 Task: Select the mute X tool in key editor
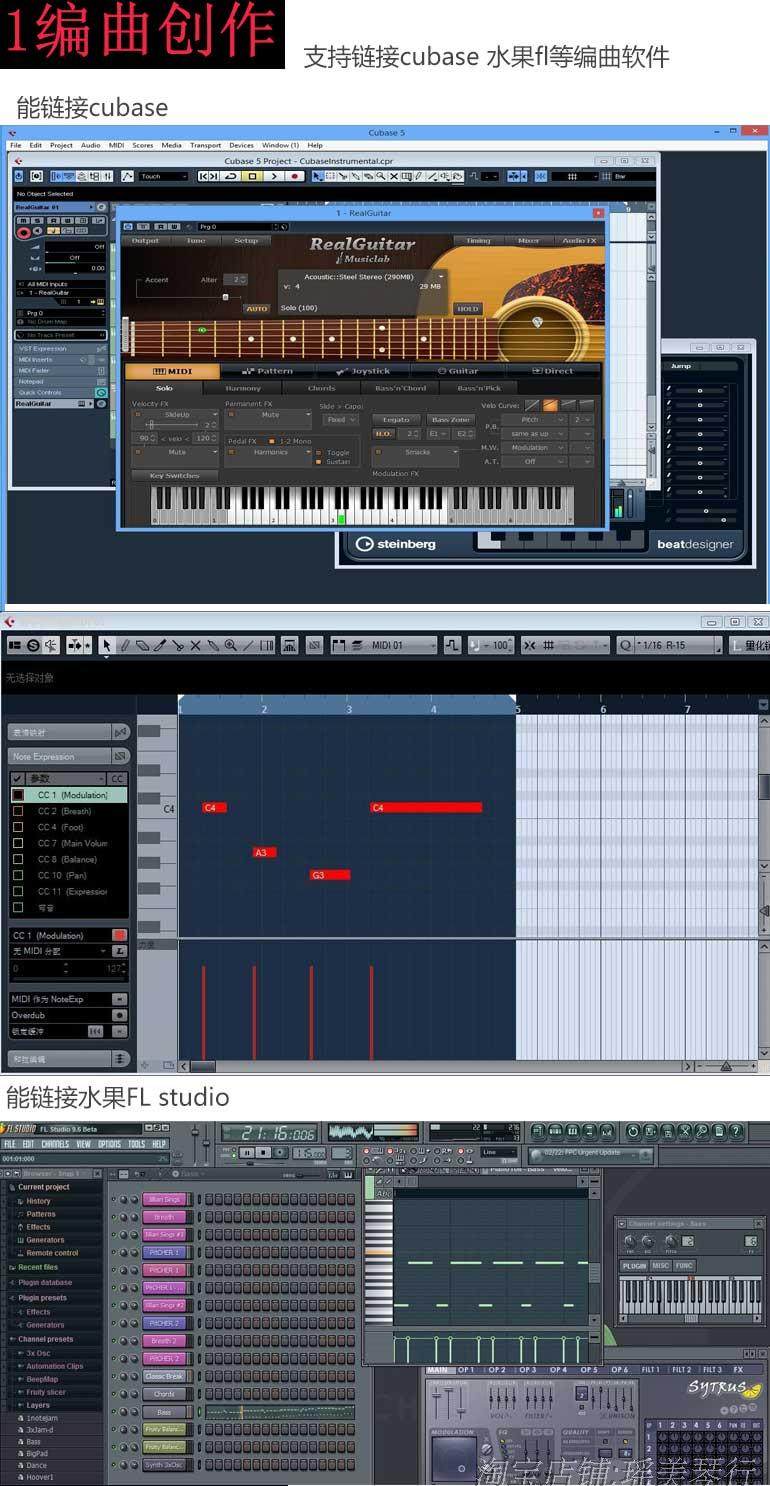click(x=196, y=646)
